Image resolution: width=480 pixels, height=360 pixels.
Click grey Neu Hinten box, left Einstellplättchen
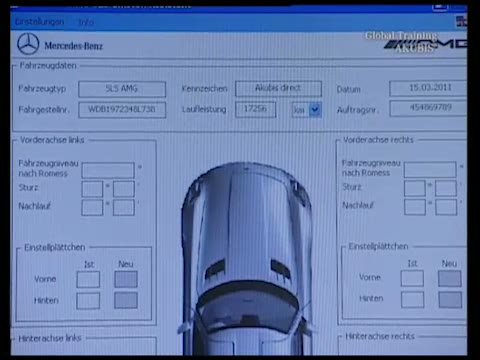pos(126,300)
